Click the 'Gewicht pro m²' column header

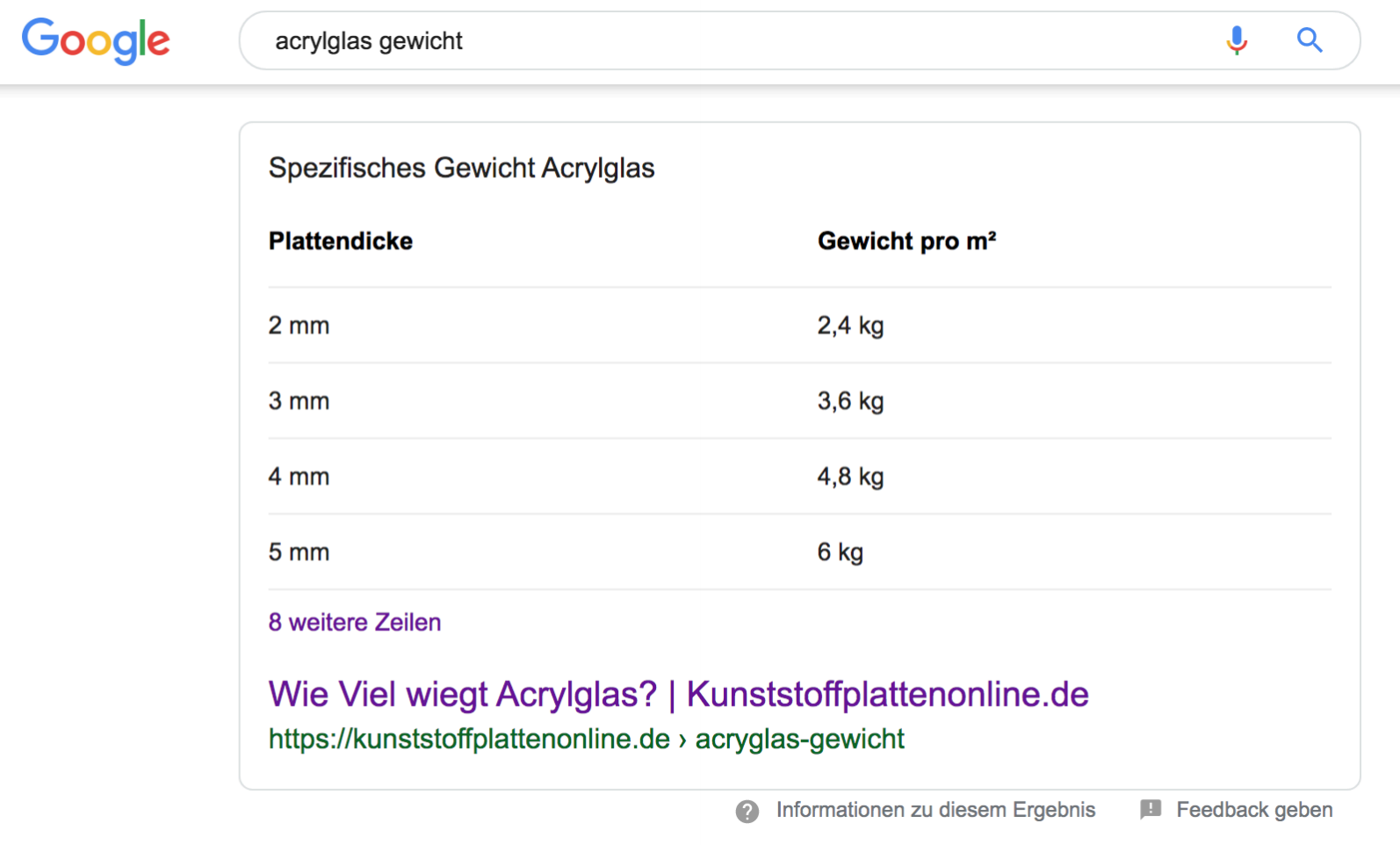click(906, 241)
